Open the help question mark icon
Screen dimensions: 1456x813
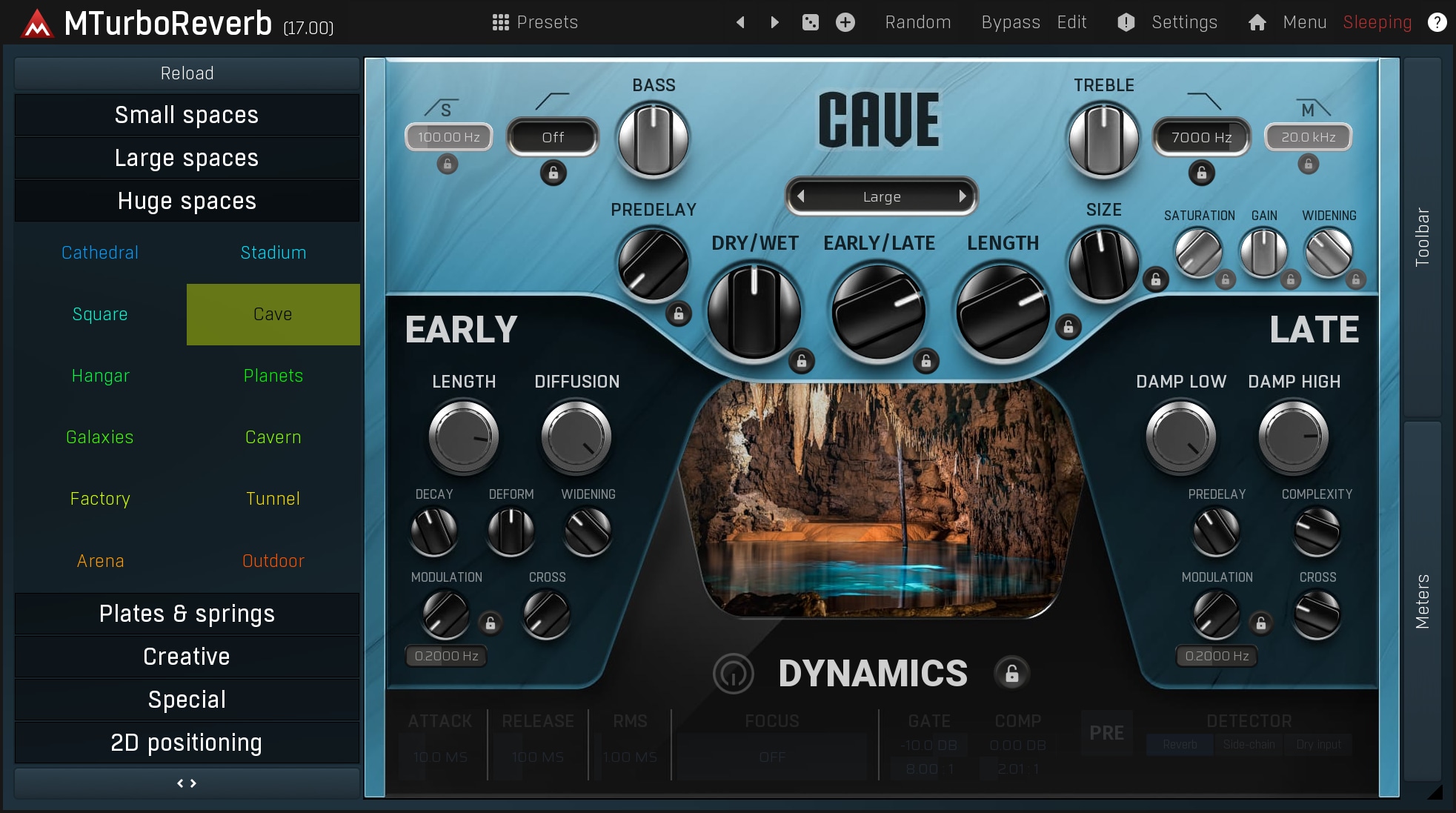coord(1437,22)
